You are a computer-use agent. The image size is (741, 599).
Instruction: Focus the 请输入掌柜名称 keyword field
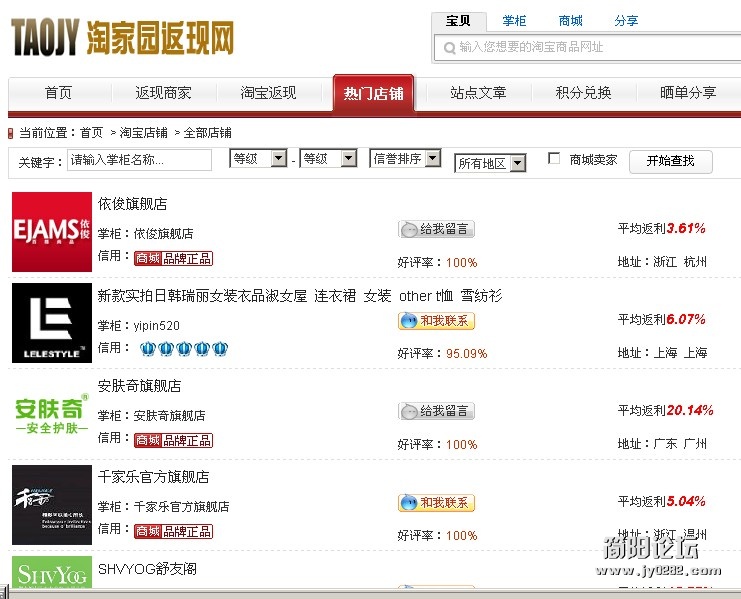139,160
